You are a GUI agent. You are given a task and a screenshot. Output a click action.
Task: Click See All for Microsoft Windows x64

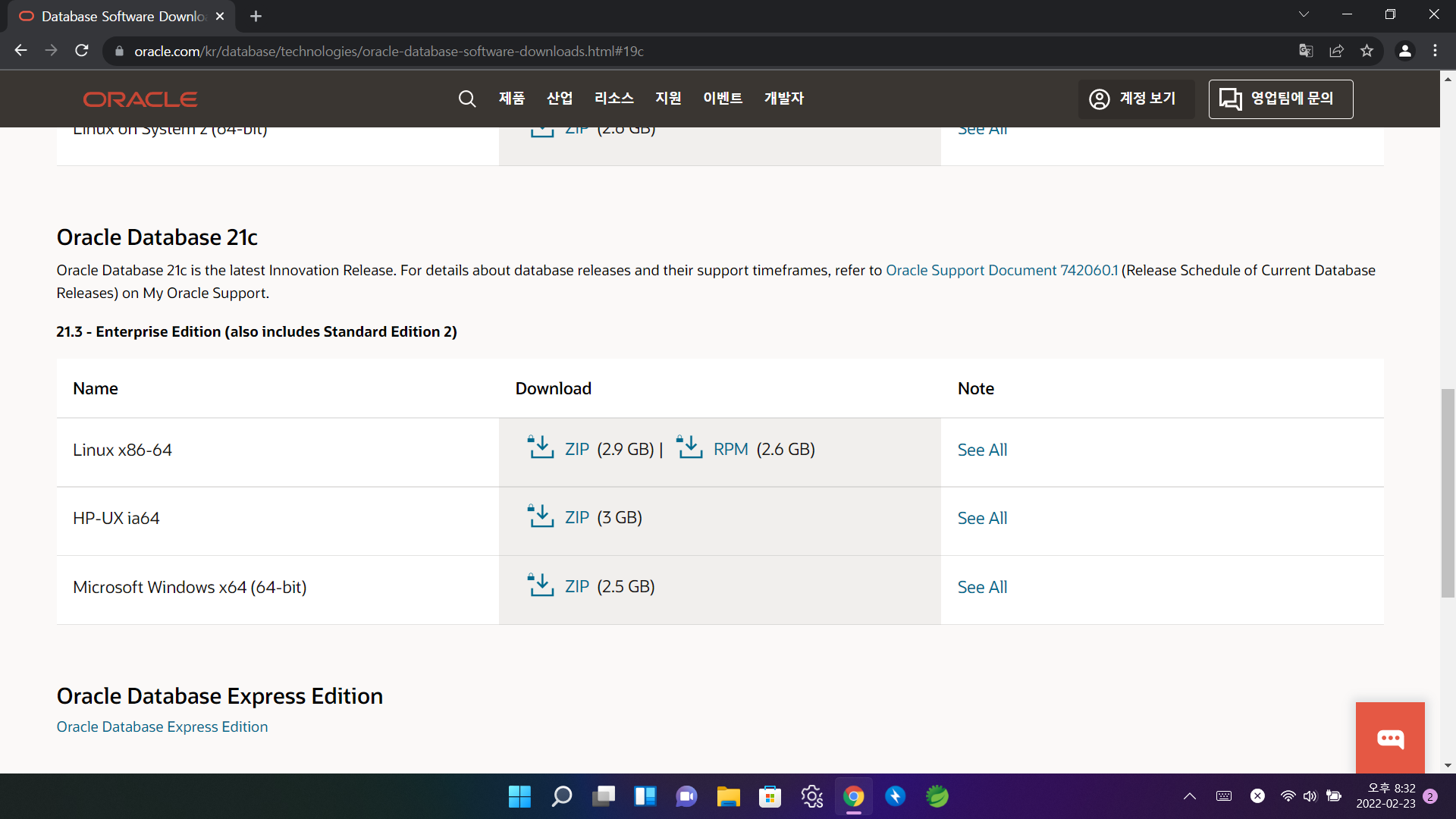click(982, 587)
